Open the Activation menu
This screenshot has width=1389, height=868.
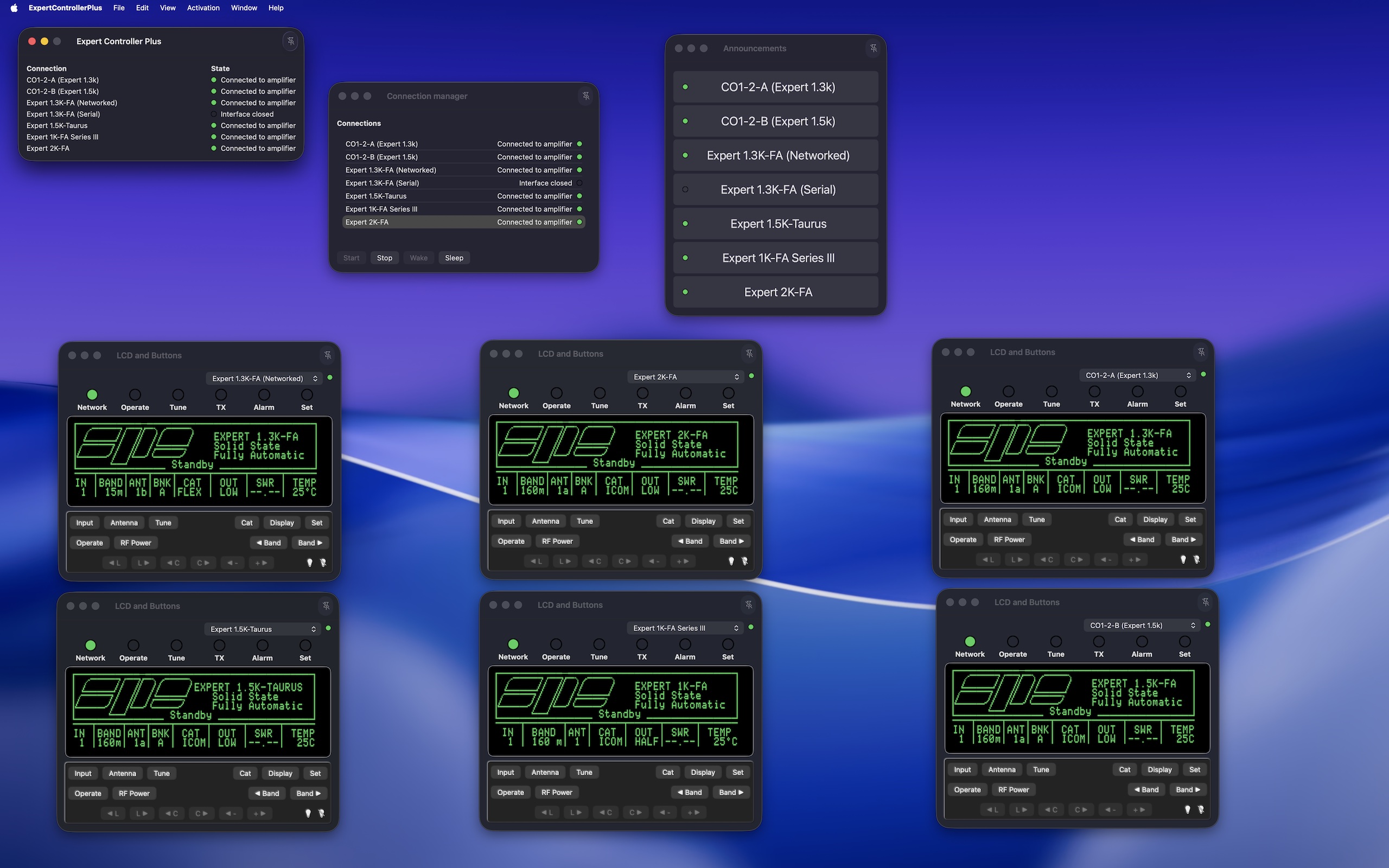click(x=203, y=8)
